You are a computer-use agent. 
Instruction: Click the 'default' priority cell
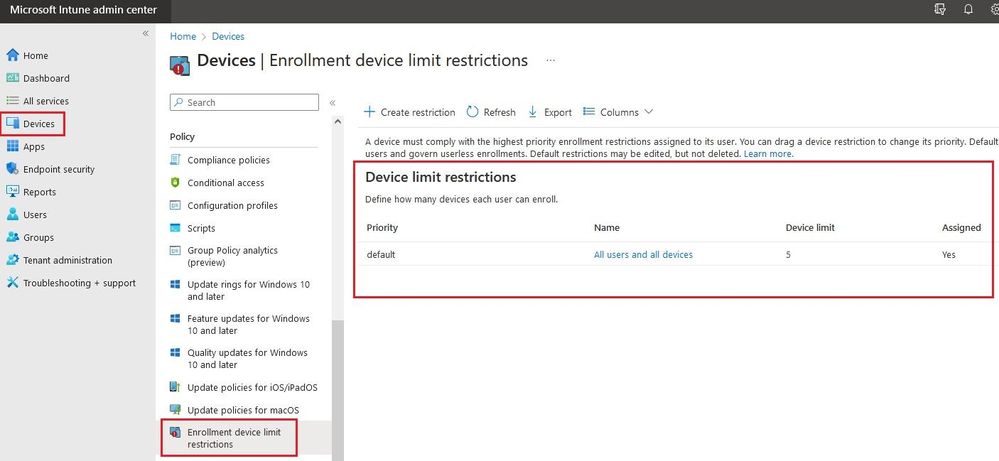point(381,254)
